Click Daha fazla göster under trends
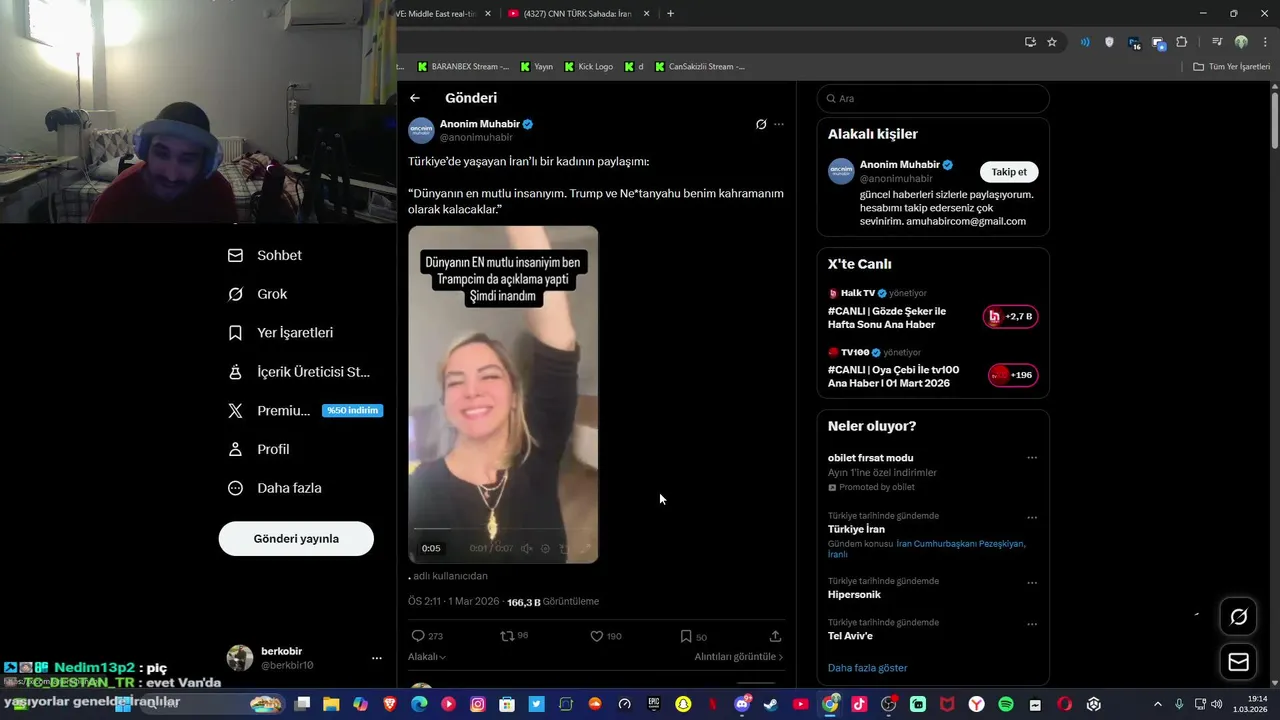 coord(867,668)
